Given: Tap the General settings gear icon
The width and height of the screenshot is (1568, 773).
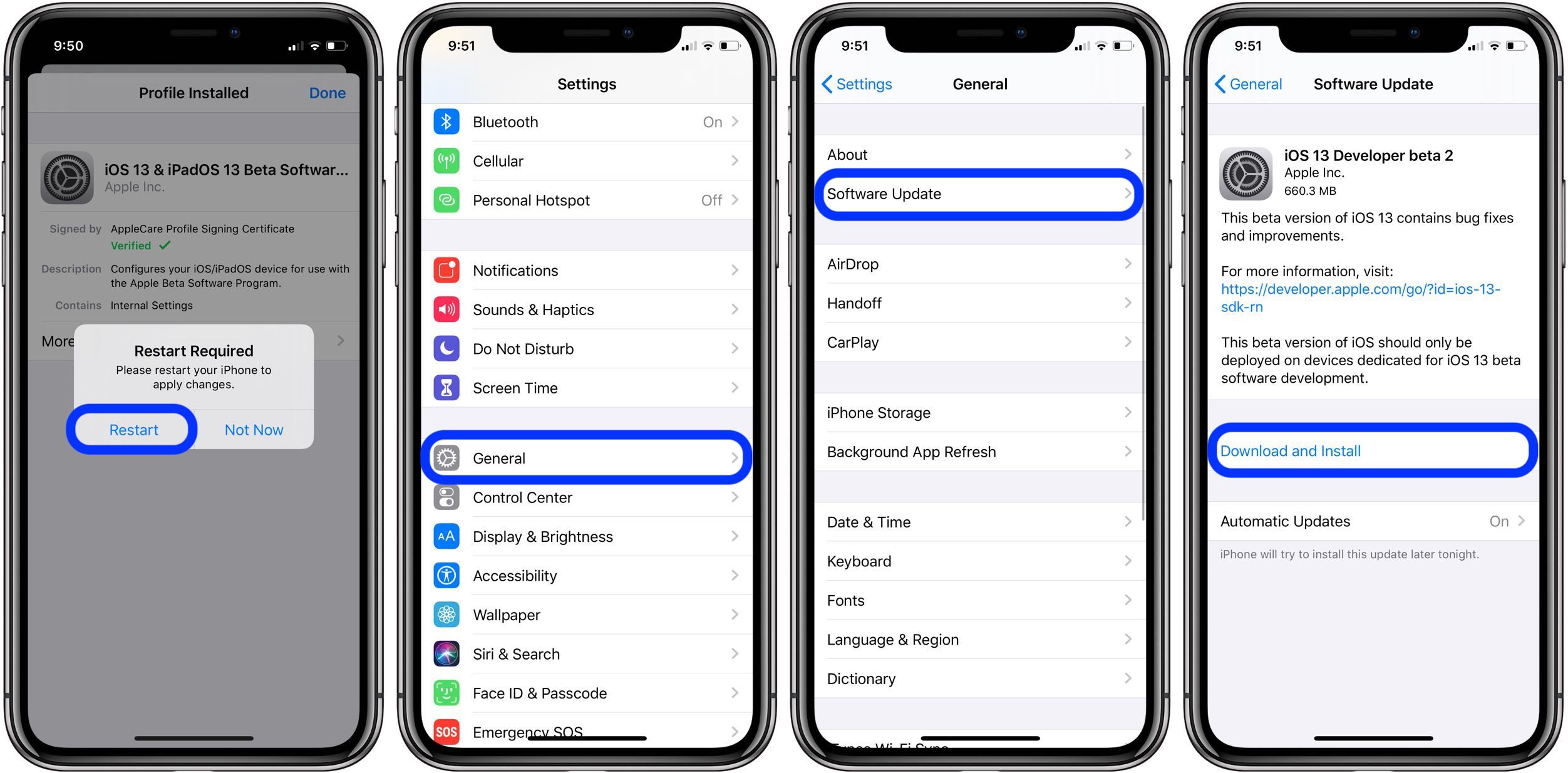Looking at the screenshot, I should coord(448,457).
